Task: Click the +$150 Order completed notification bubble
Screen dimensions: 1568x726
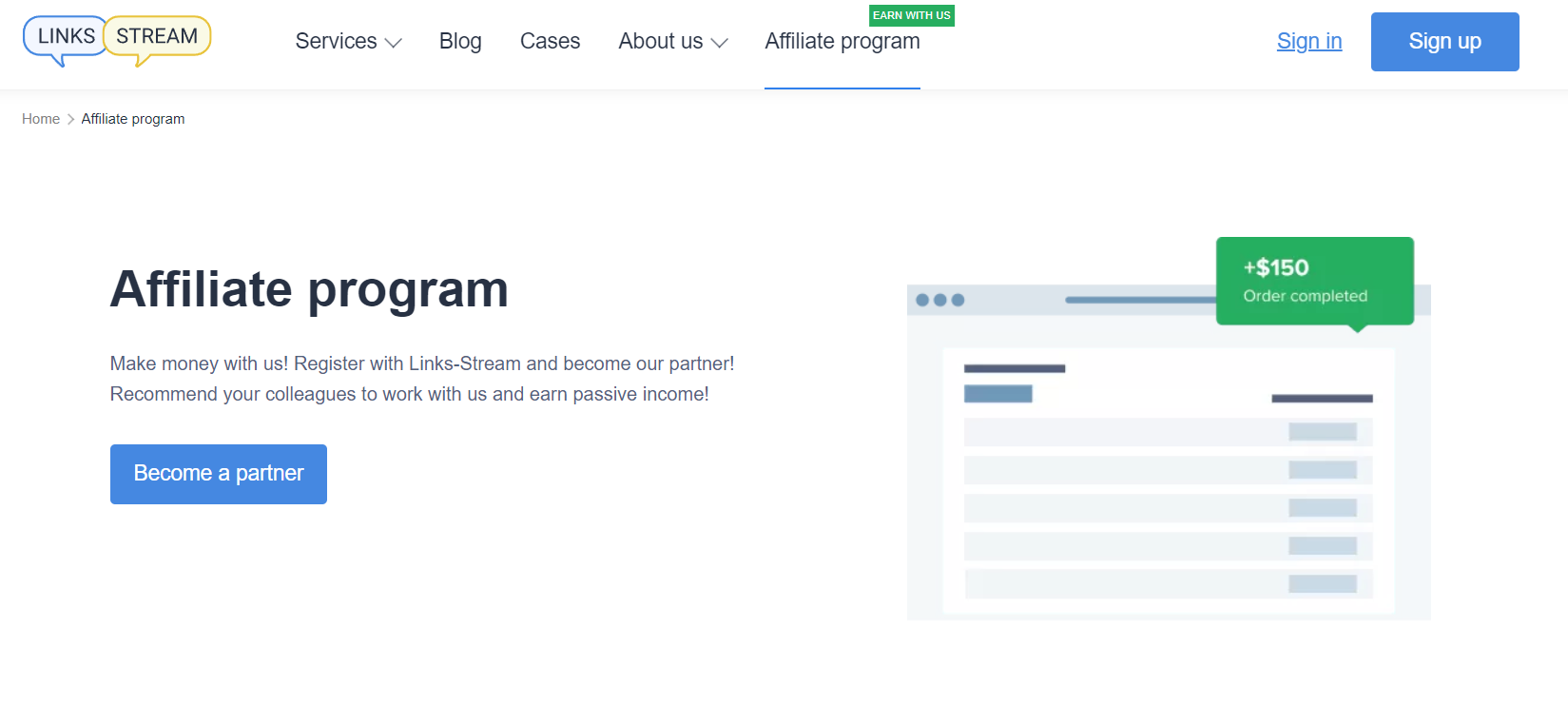Action: (1314, 281)
